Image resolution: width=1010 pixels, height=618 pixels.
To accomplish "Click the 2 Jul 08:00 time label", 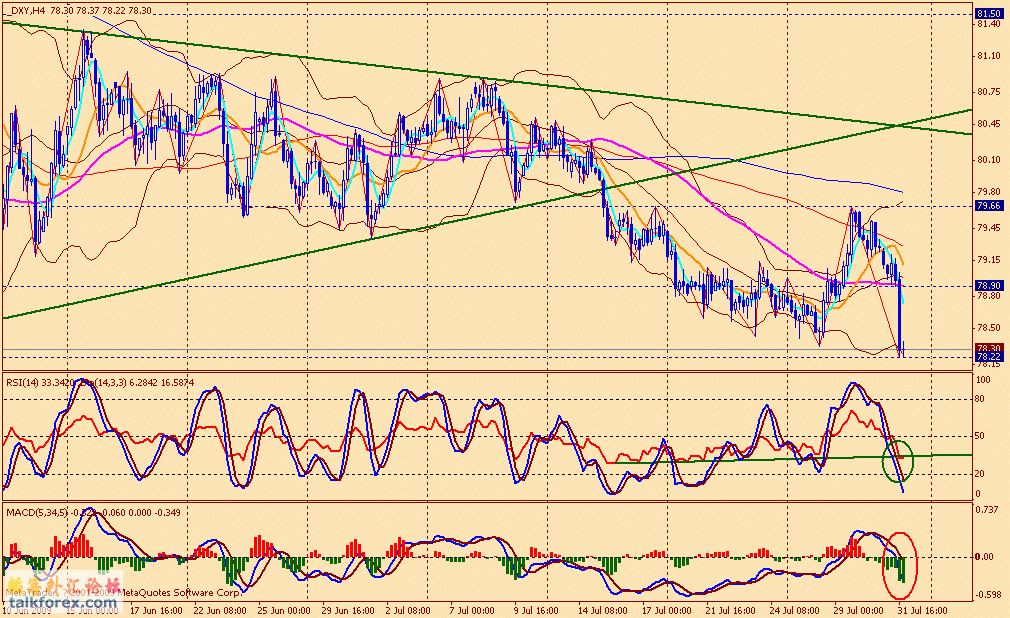I will (x=408, y=610).
